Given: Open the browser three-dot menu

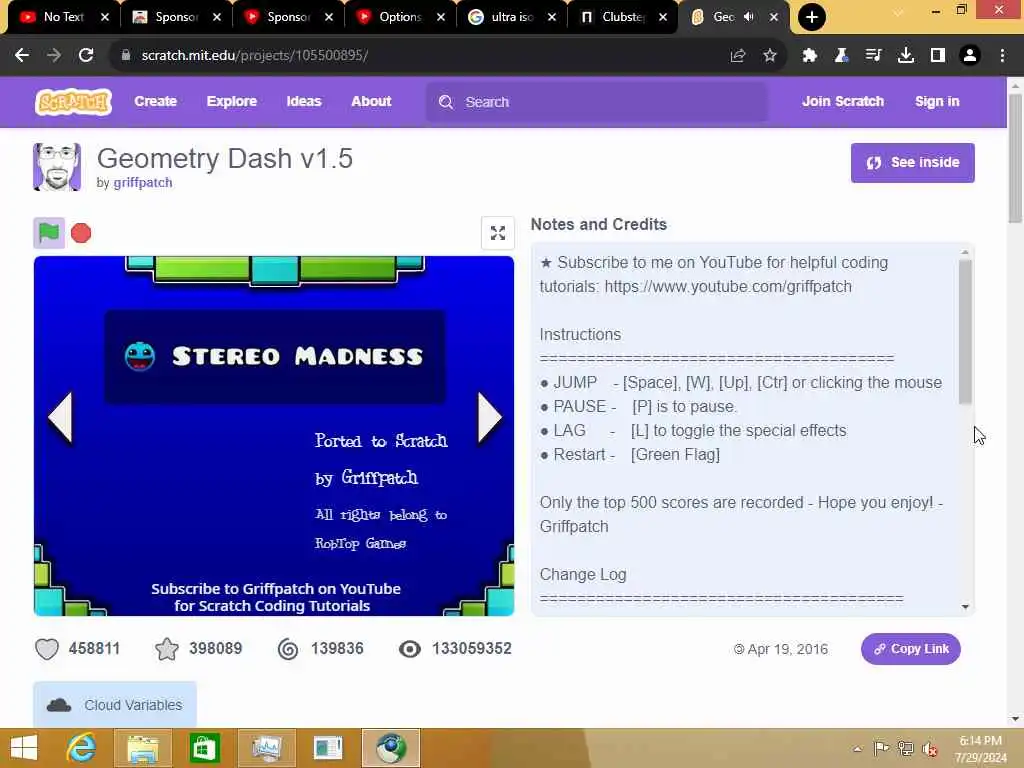Looking at the screenshot, I should 1002,56.
